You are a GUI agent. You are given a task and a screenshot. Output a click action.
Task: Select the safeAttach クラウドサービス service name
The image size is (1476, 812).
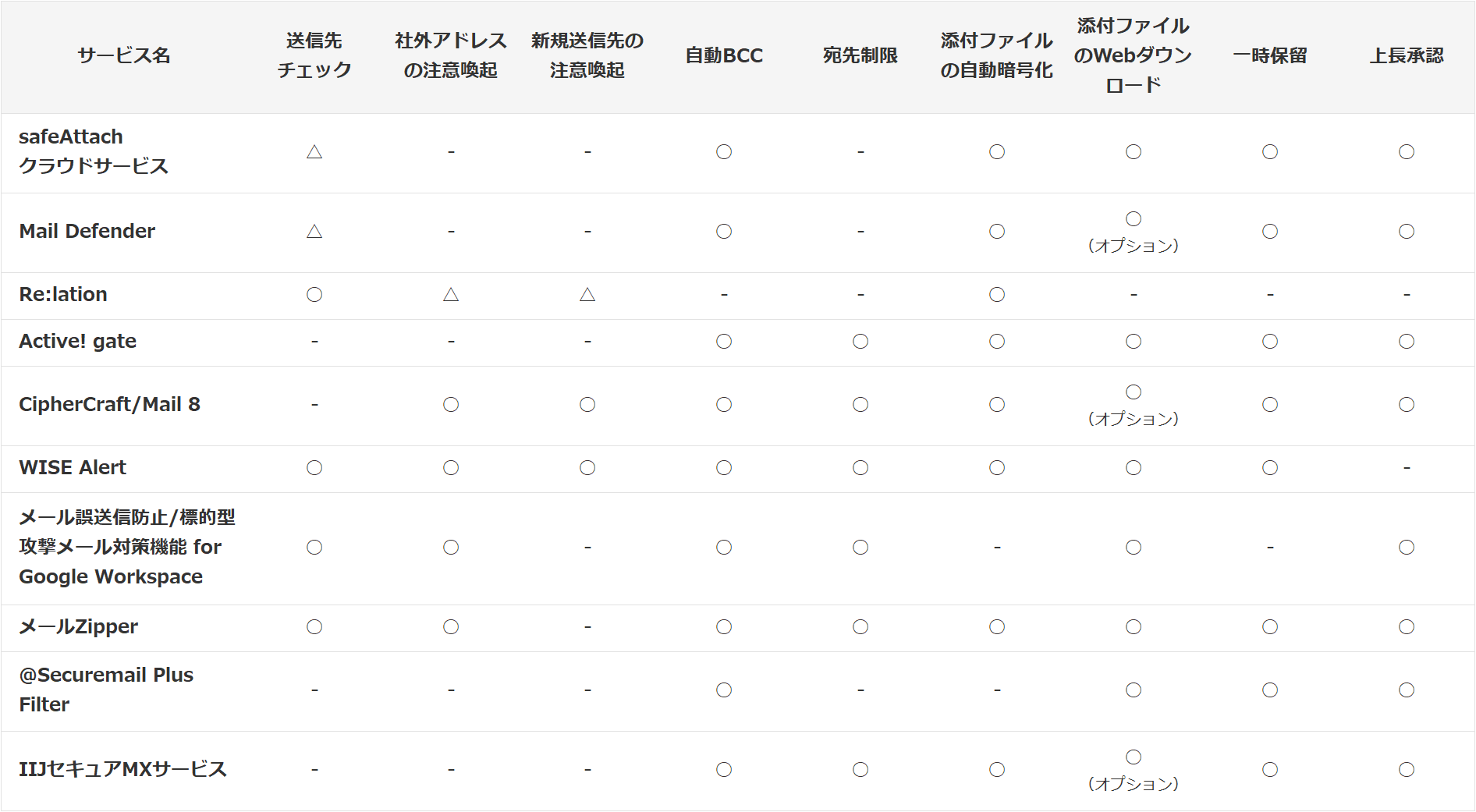[94, 151]
